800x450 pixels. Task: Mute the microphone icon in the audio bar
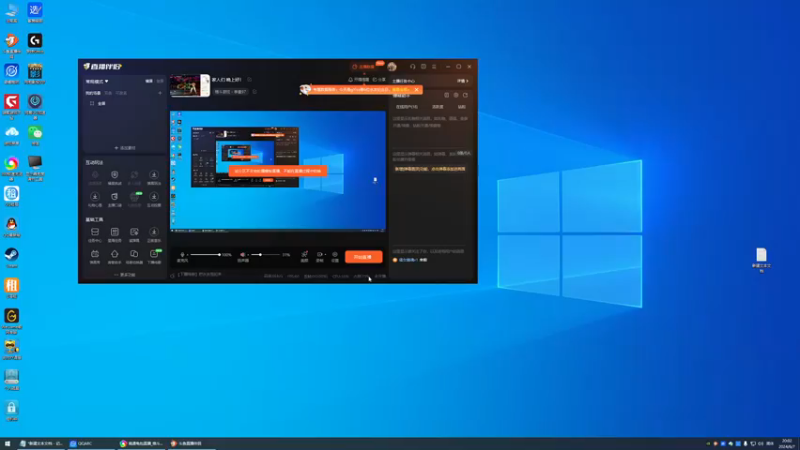click(x=182, y=255)
